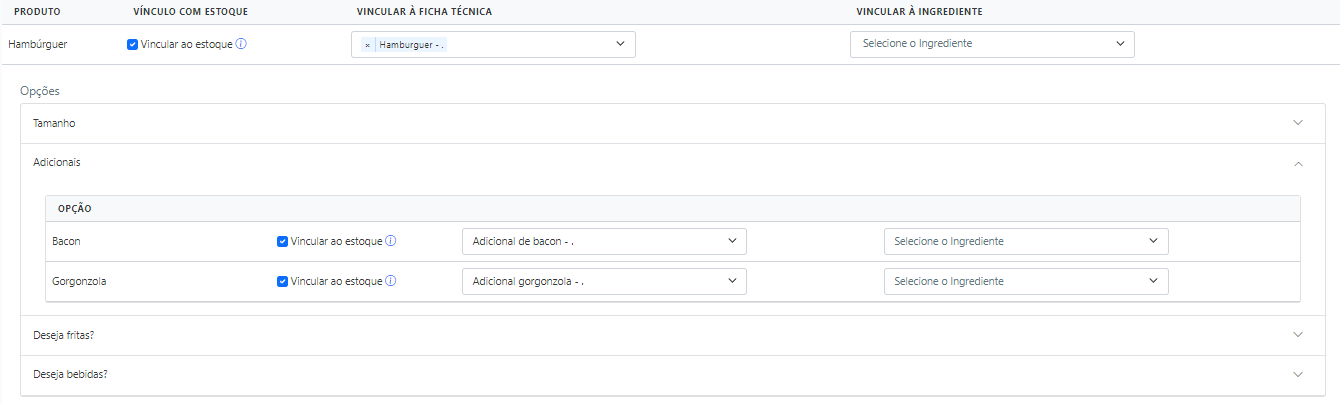Click the Tamanho section title

click(54, 123)
